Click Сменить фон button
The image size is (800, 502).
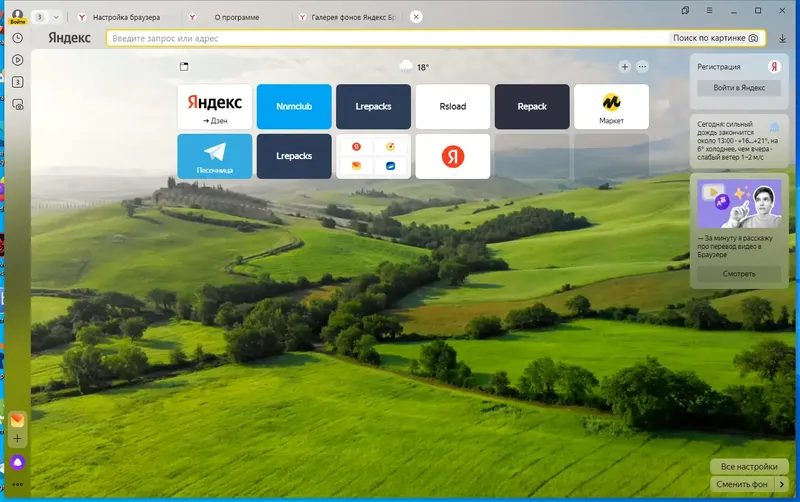(x=742, y=484)
